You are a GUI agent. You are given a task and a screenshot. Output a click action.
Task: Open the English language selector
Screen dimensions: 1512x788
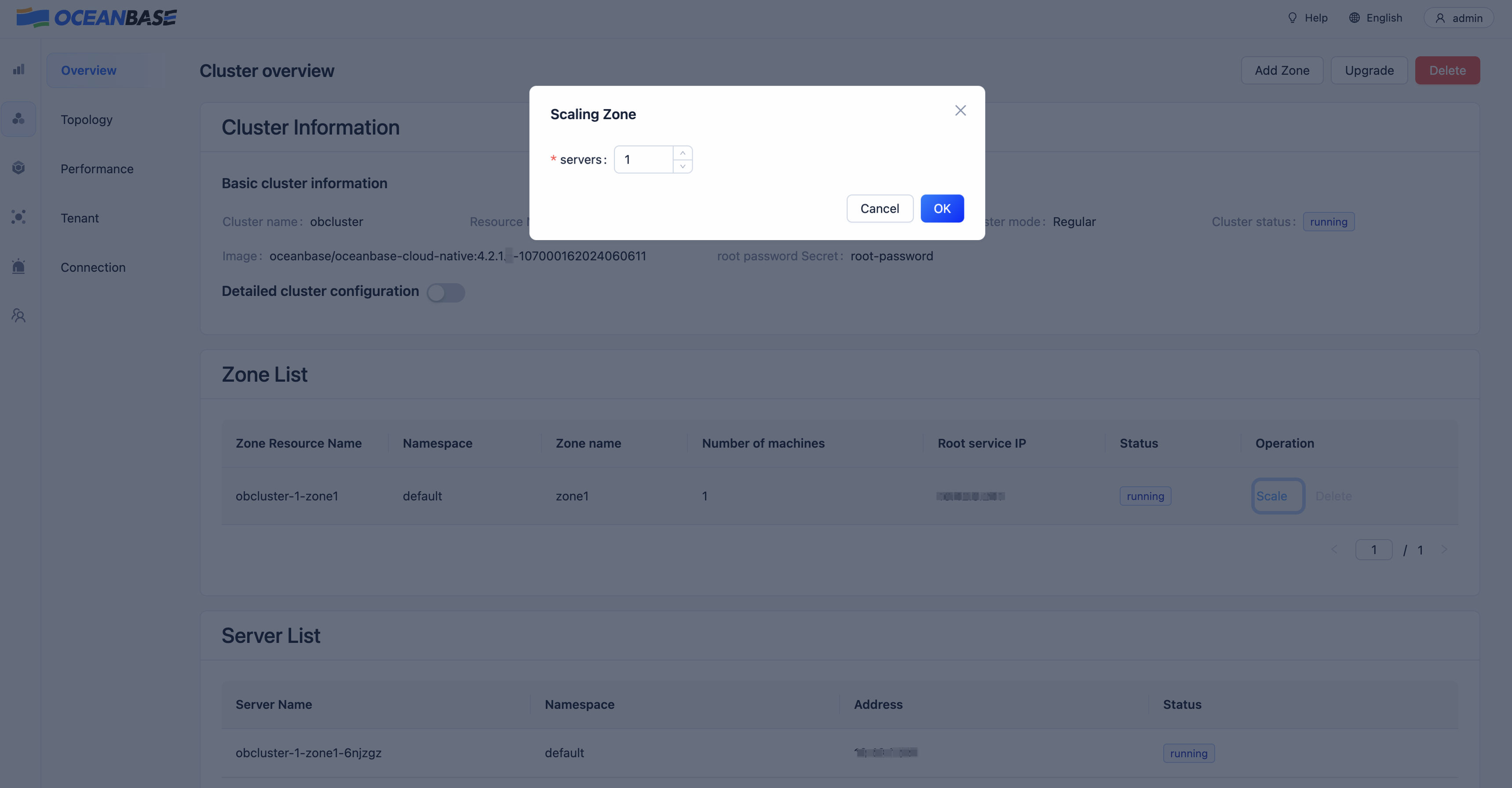click(x=1375, y=18)
